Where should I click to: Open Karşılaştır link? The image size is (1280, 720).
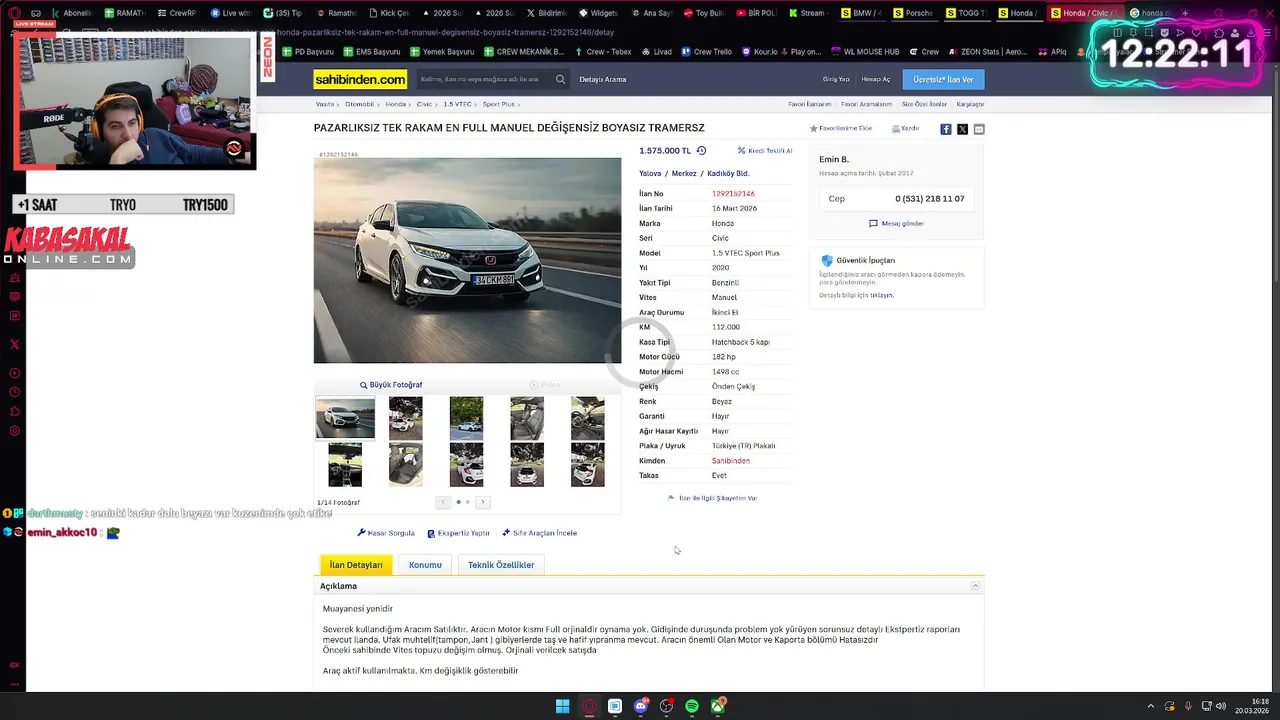tap(971, 104)
